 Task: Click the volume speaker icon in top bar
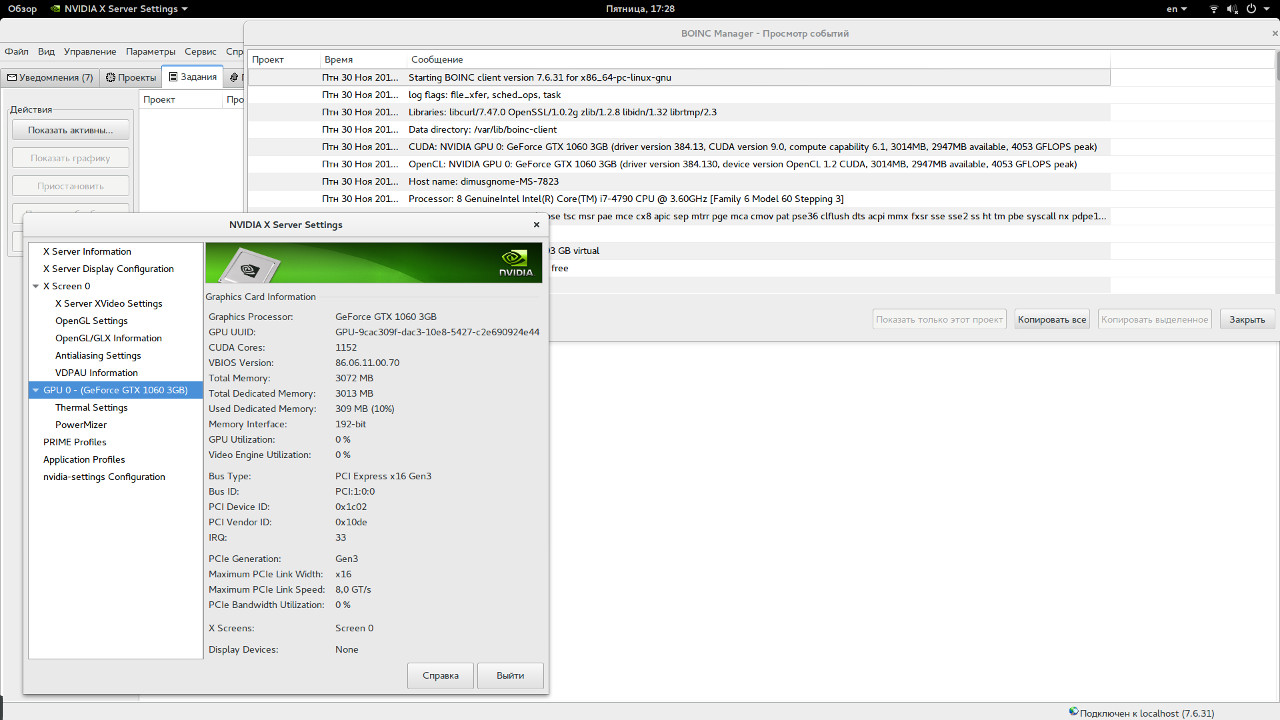point(1233,9)
